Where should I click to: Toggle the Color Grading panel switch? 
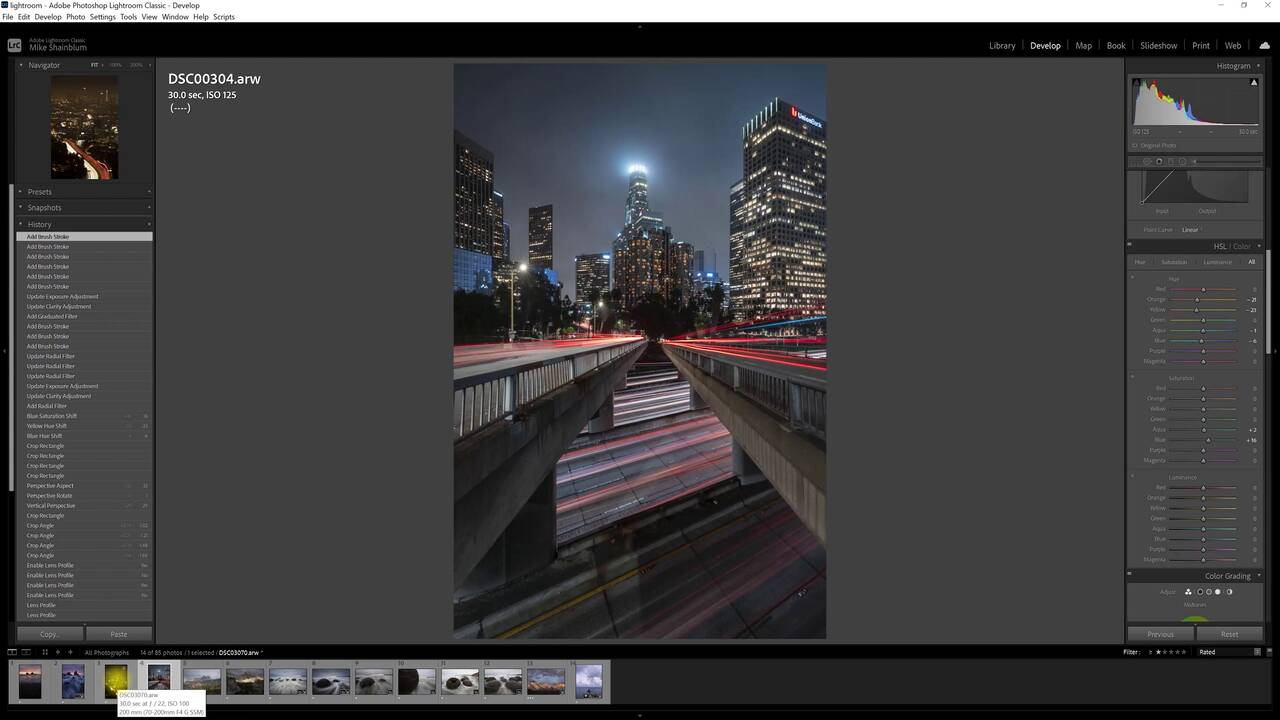pos(1130,575)
